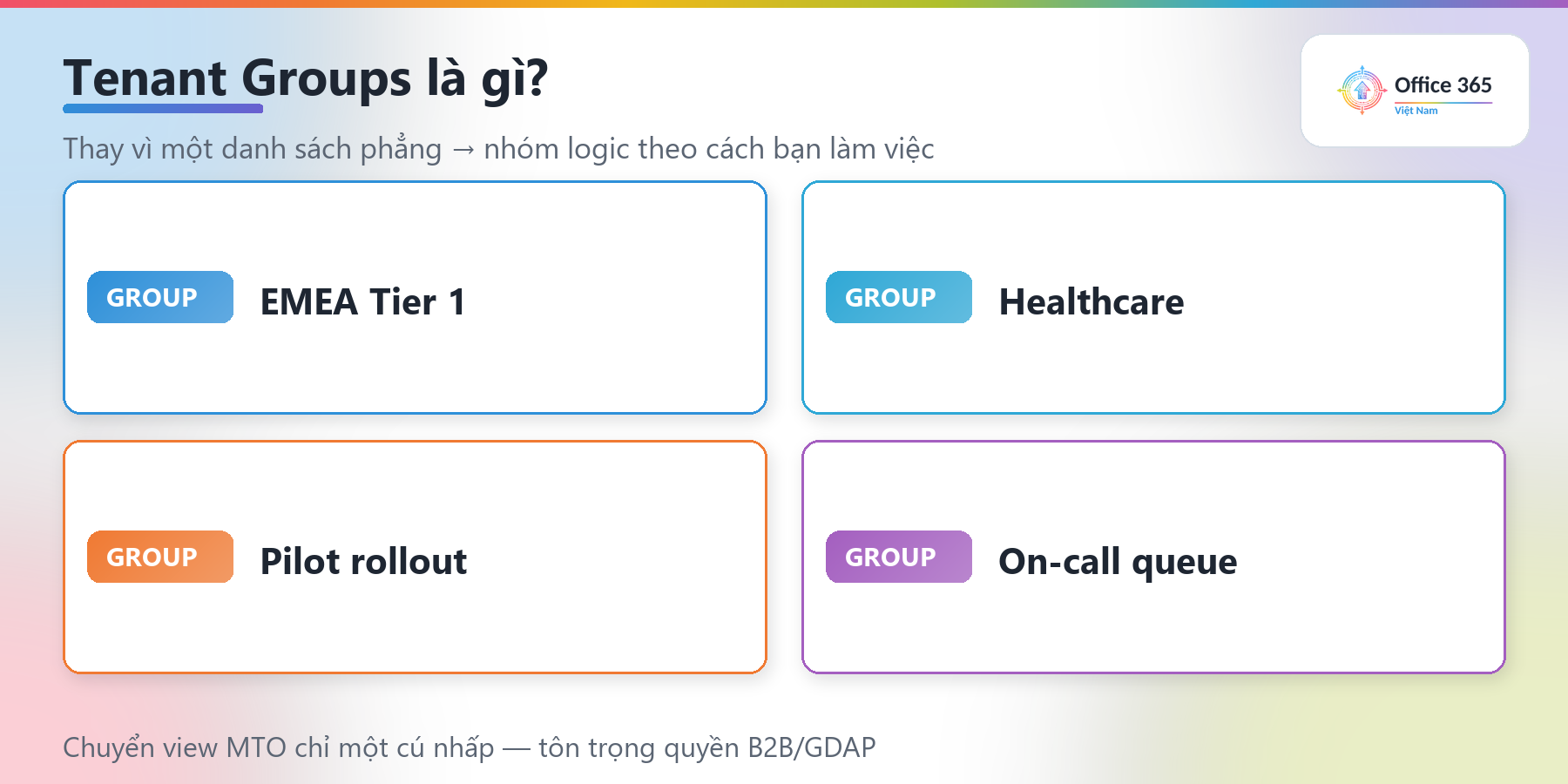Select the teal GROUP badge for Healthcare
Screen dimensions: 1568x784
click(899, 297)
